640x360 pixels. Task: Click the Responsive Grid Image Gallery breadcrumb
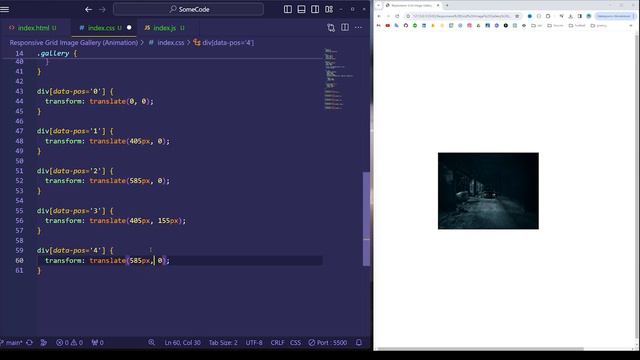[74, 42]
